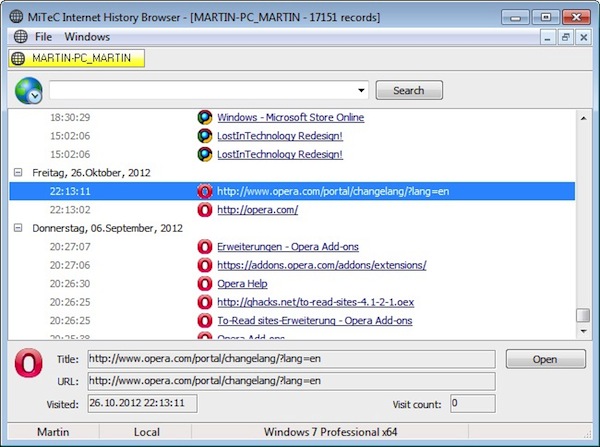The image size is (600, 447).
Task: Click the Visit count field
Action: click(473, 403)
